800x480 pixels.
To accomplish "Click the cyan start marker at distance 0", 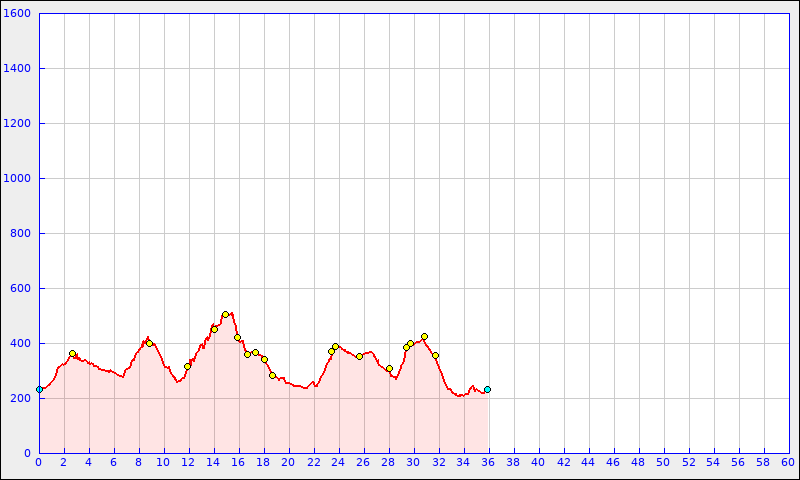I will 39,389.
